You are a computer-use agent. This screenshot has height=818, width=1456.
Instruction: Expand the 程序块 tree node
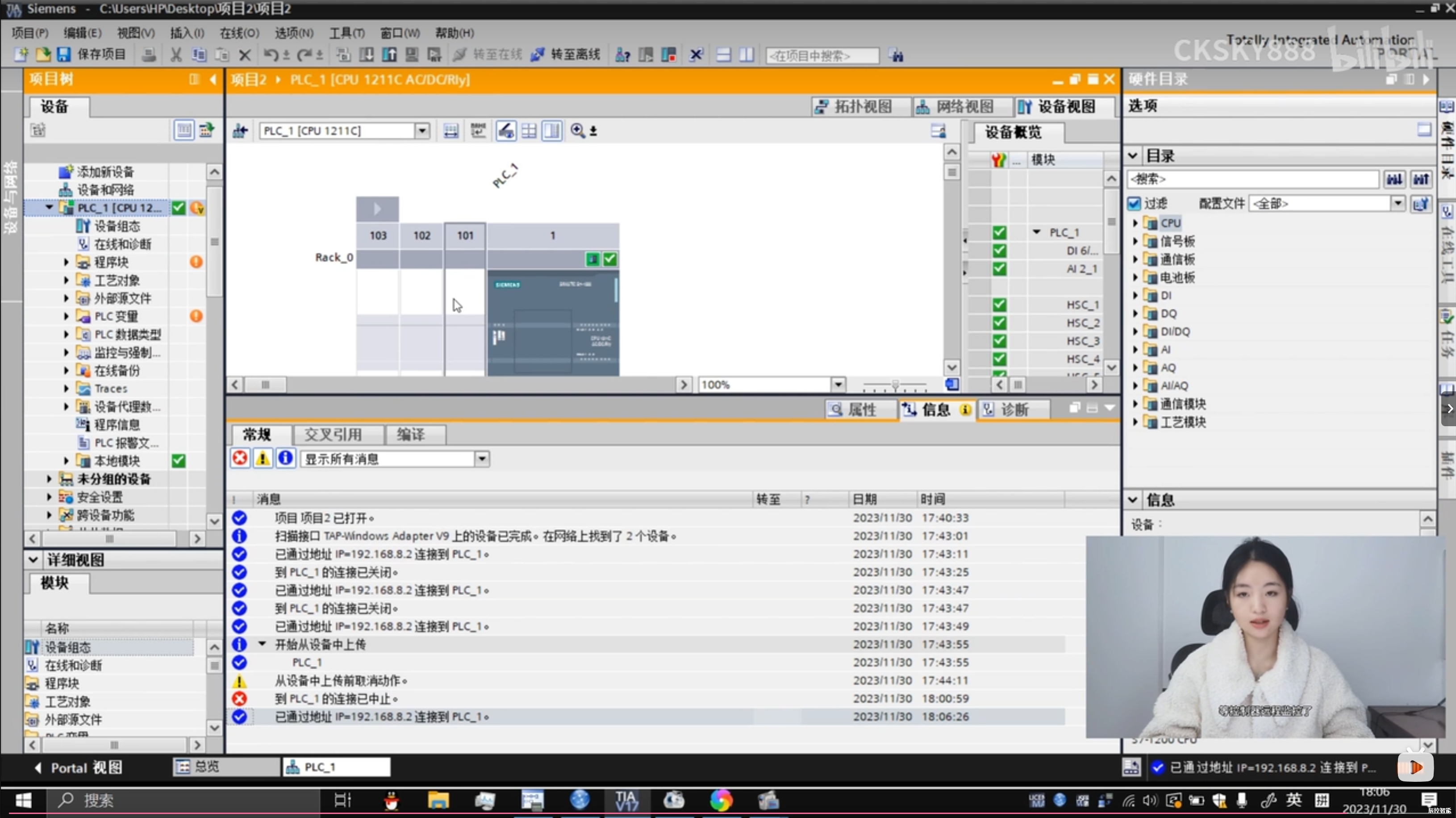(66, 262)
